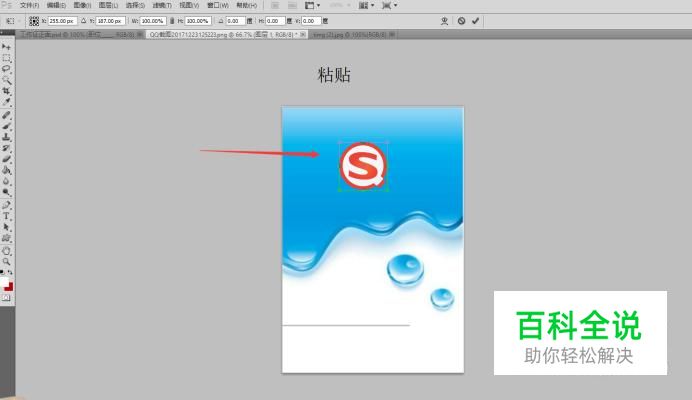
Task: Select the Rectangular Marquee tool
Action: point(6,58)
